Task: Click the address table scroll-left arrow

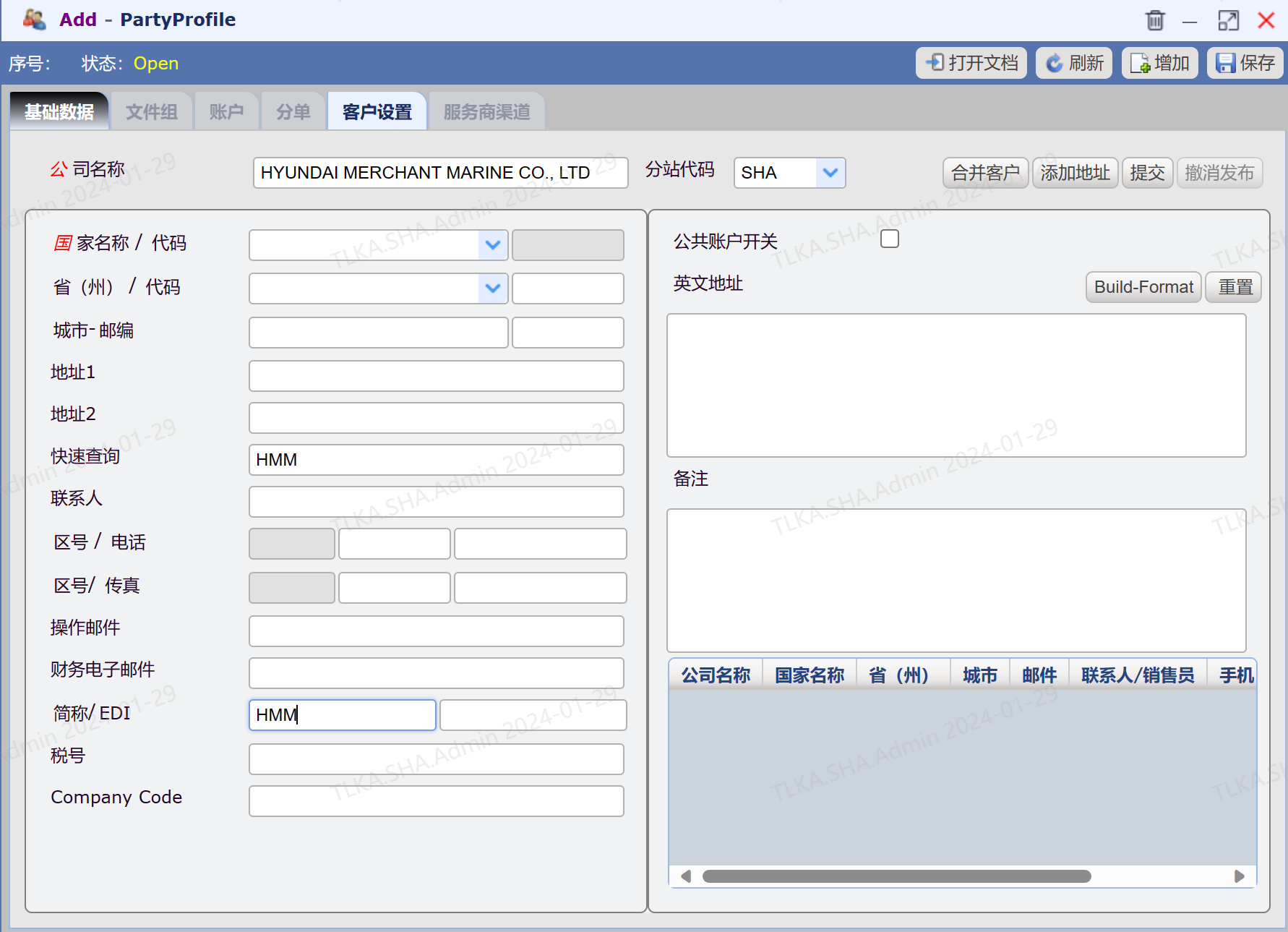Action: (x=686, y=876)
